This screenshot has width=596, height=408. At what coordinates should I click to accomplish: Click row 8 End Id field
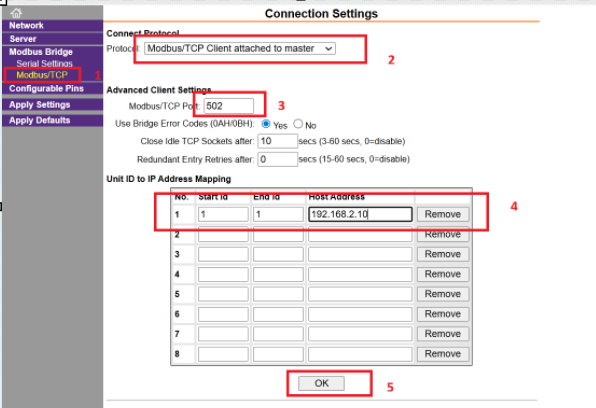pos(278,354)
